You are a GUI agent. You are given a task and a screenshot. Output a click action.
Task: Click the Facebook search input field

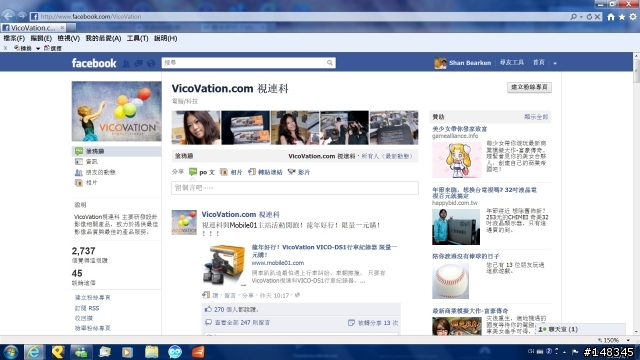(244, 63)
